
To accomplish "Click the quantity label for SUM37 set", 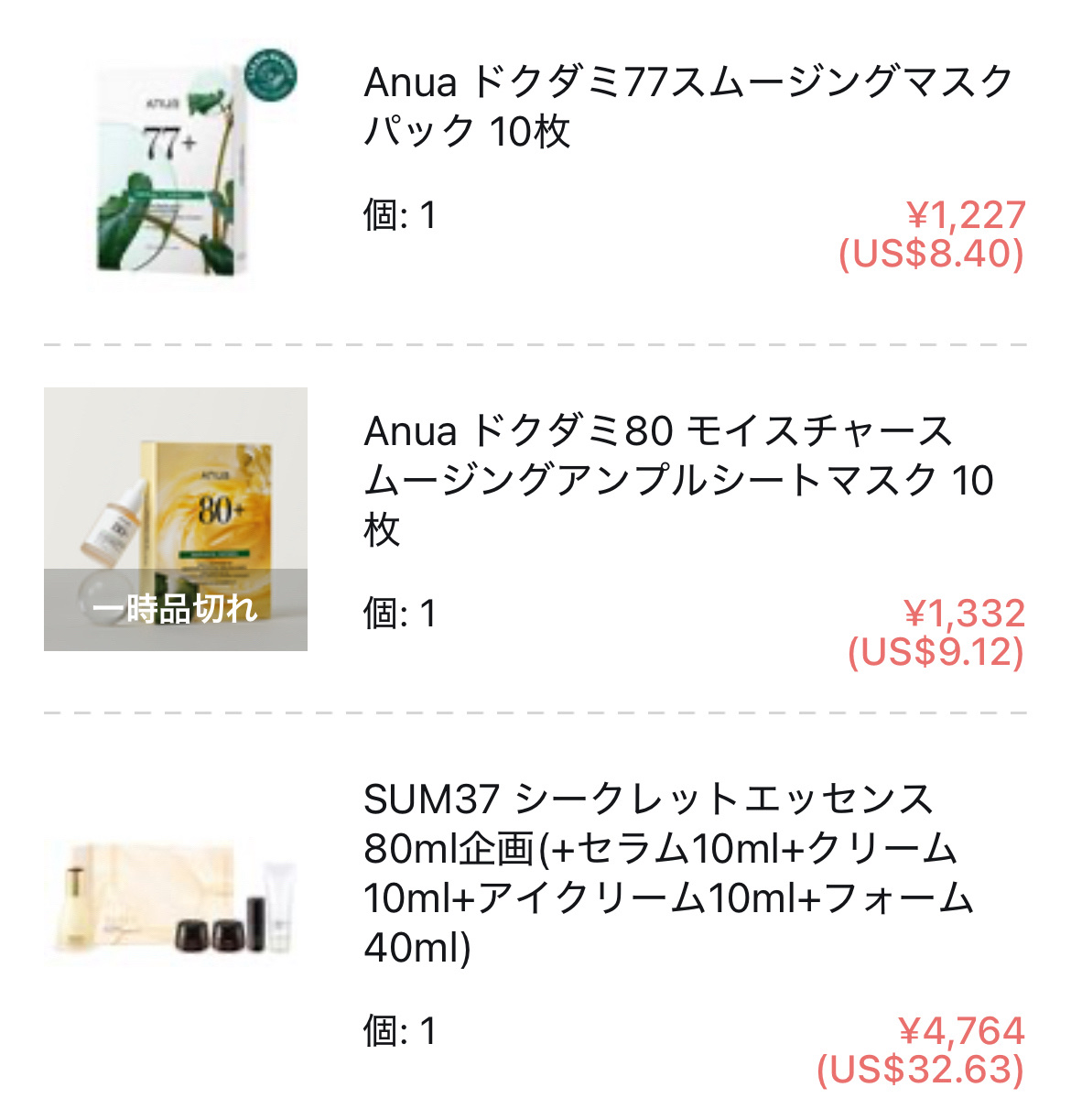I will pos(399,1031).
